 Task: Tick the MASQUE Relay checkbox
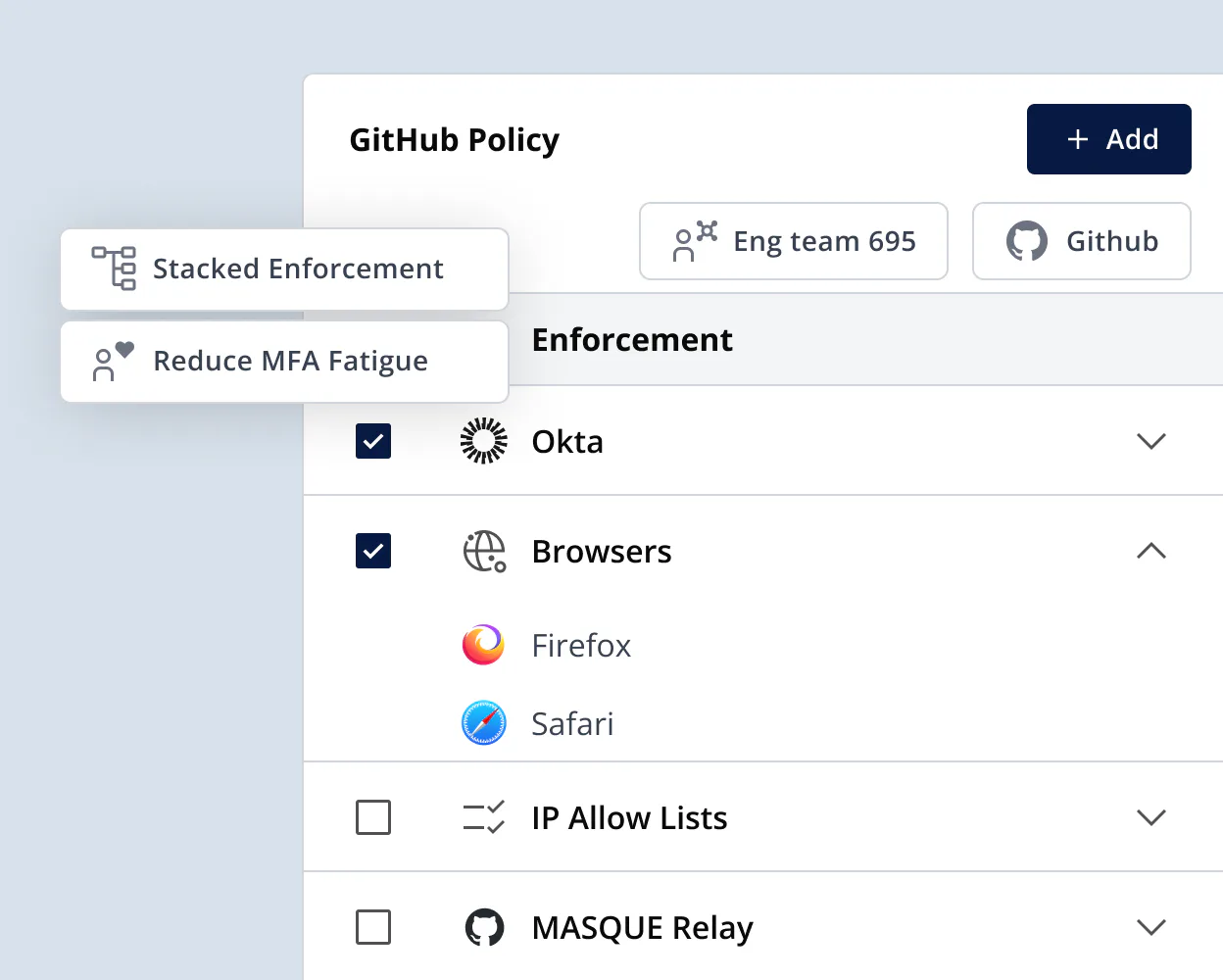[373, 927]
